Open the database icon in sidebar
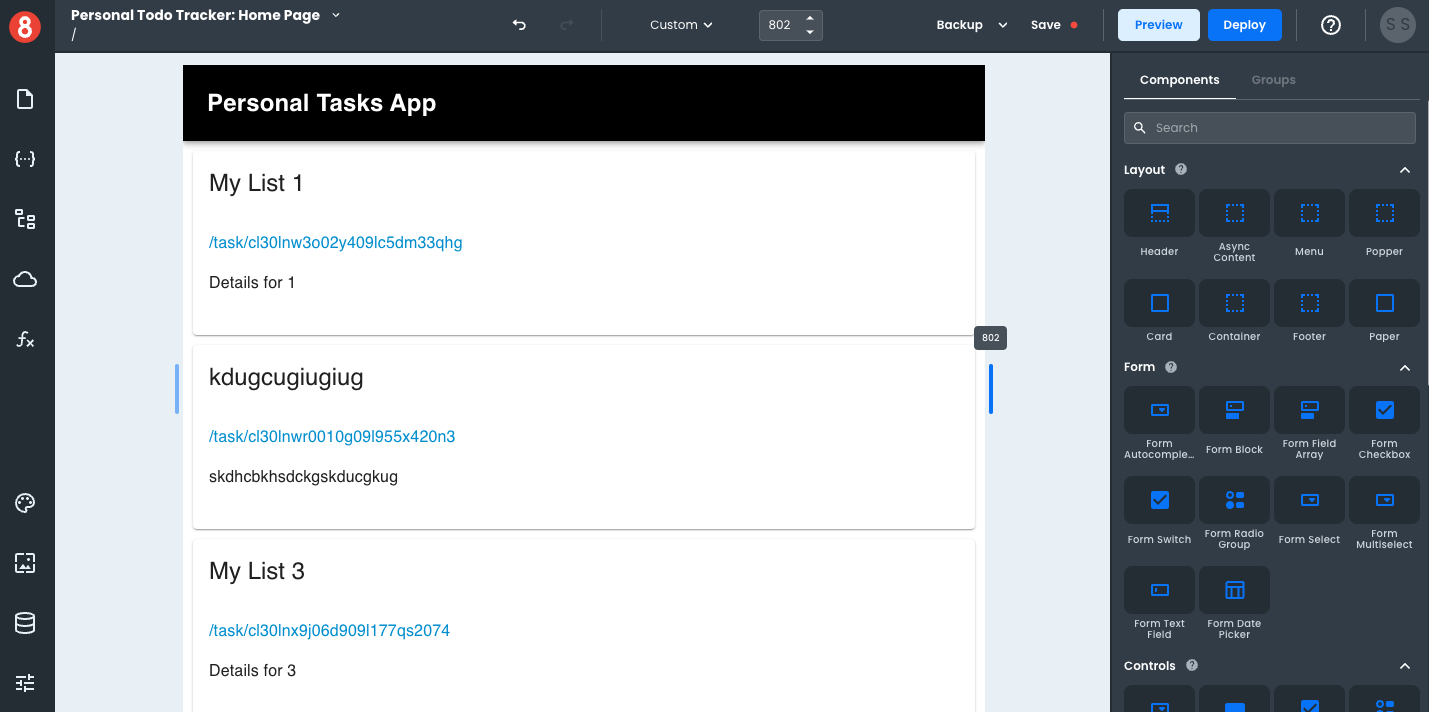The height and width of the screenshot is (712, 1429). (x=25, y=623)
